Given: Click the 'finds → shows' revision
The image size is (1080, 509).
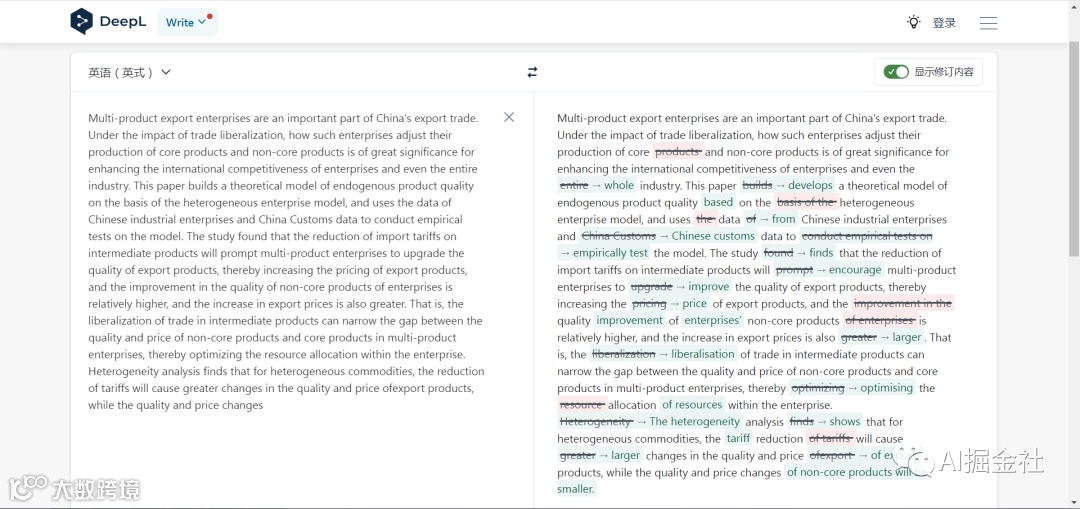Looking at the screenshot, I should coord(824,422).
